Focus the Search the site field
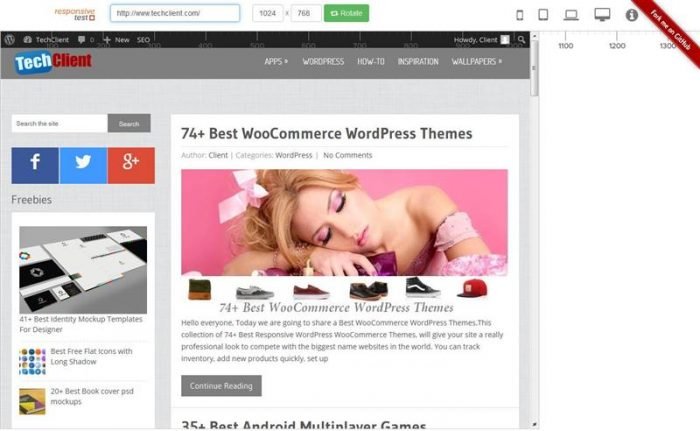 coord(60,124)
